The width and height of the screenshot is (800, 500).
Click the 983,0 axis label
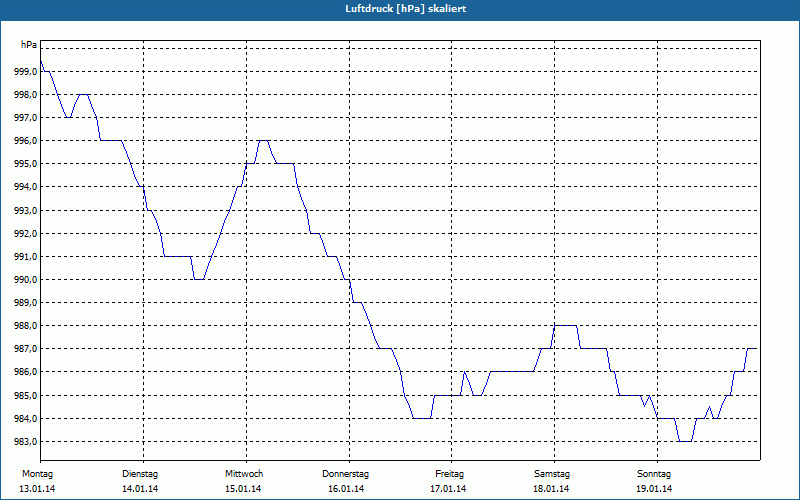coord(26,442)
